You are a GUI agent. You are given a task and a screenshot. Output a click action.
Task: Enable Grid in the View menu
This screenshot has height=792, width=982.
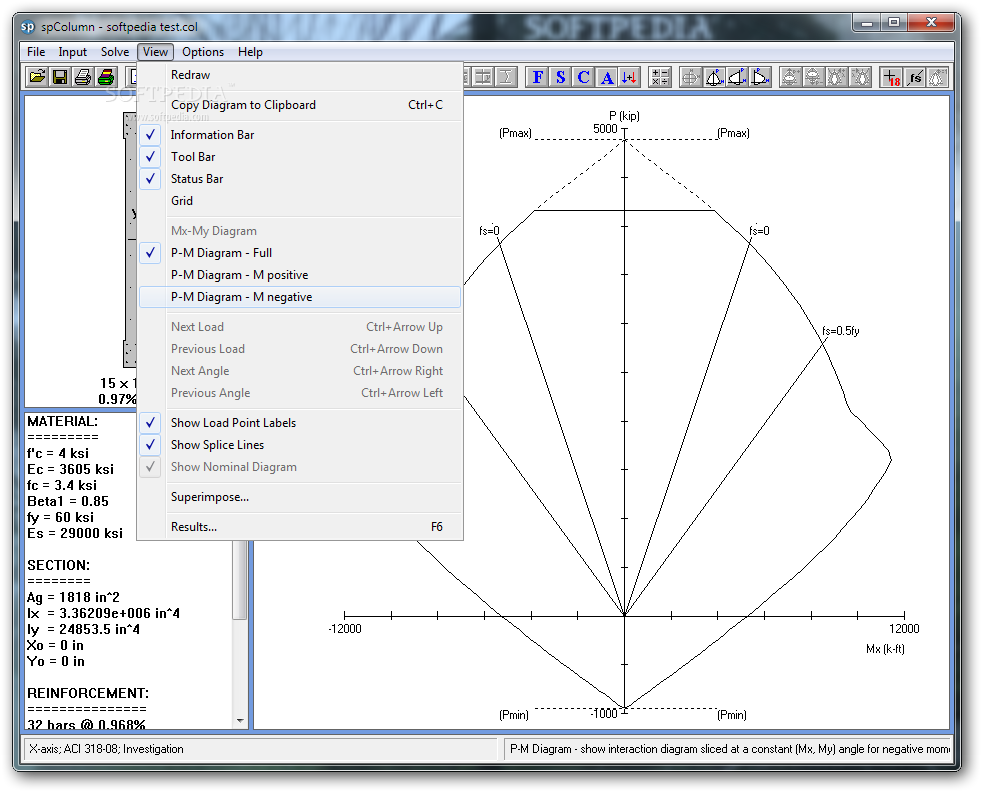click(299, 200)
